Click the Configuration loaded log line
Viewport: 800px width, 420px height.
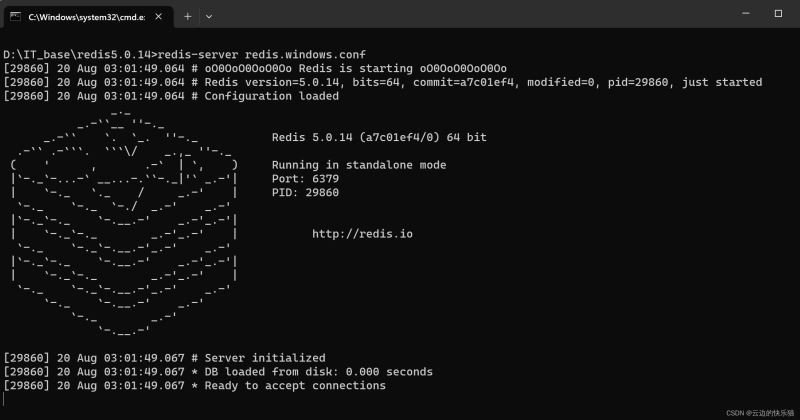272,96
